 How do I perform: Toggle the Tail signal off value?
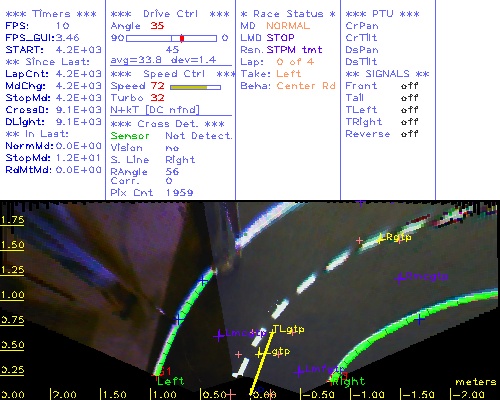pyautogui.click(x=409, y=98)
